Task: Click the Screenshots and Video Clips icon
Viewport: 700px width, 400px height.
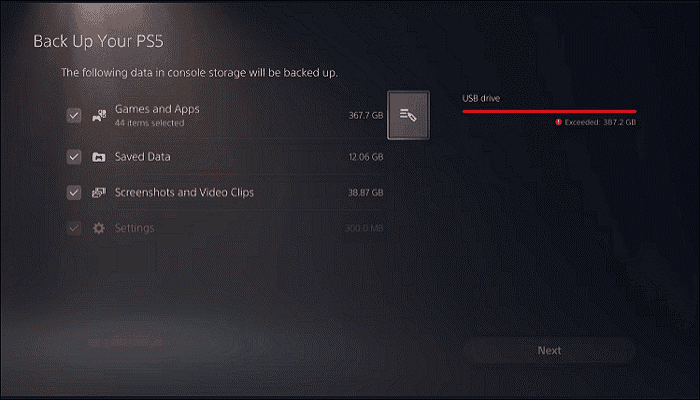Action: [99, 192]
